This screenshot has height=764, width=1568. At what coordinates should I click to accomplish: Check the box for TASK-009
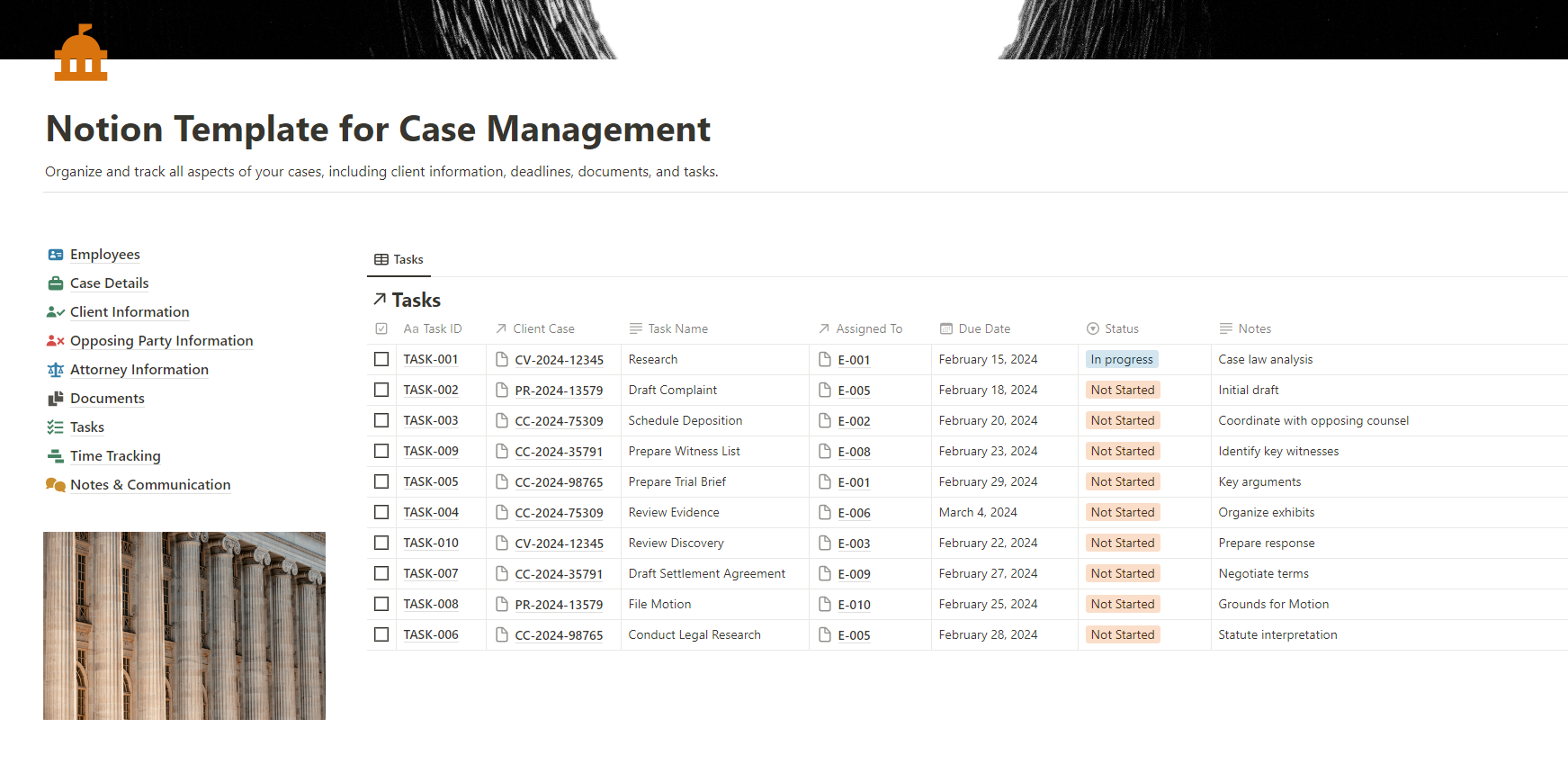click(381, 451)
